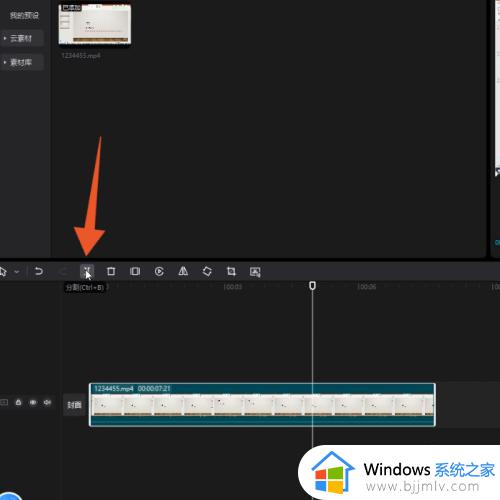
Task: Hide the video track using eye icon
Action: pos(33,402)
